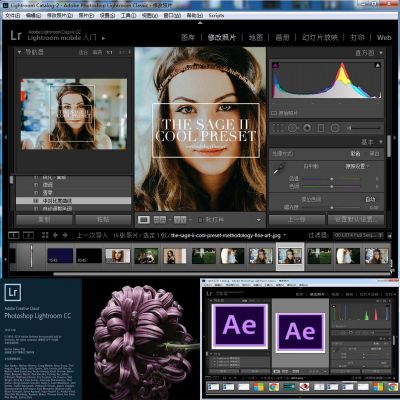Image resolution: width=400 pixels, height=400 pixels.
Task: Click the second before/after layout icon
Action: click(x=180, y=220)
